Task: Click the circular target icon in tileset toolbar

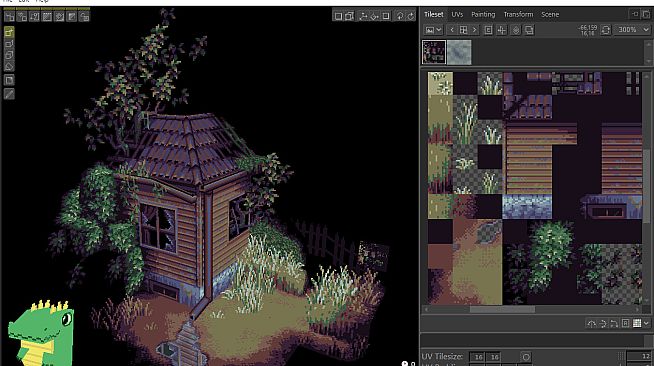Action: 516,30
